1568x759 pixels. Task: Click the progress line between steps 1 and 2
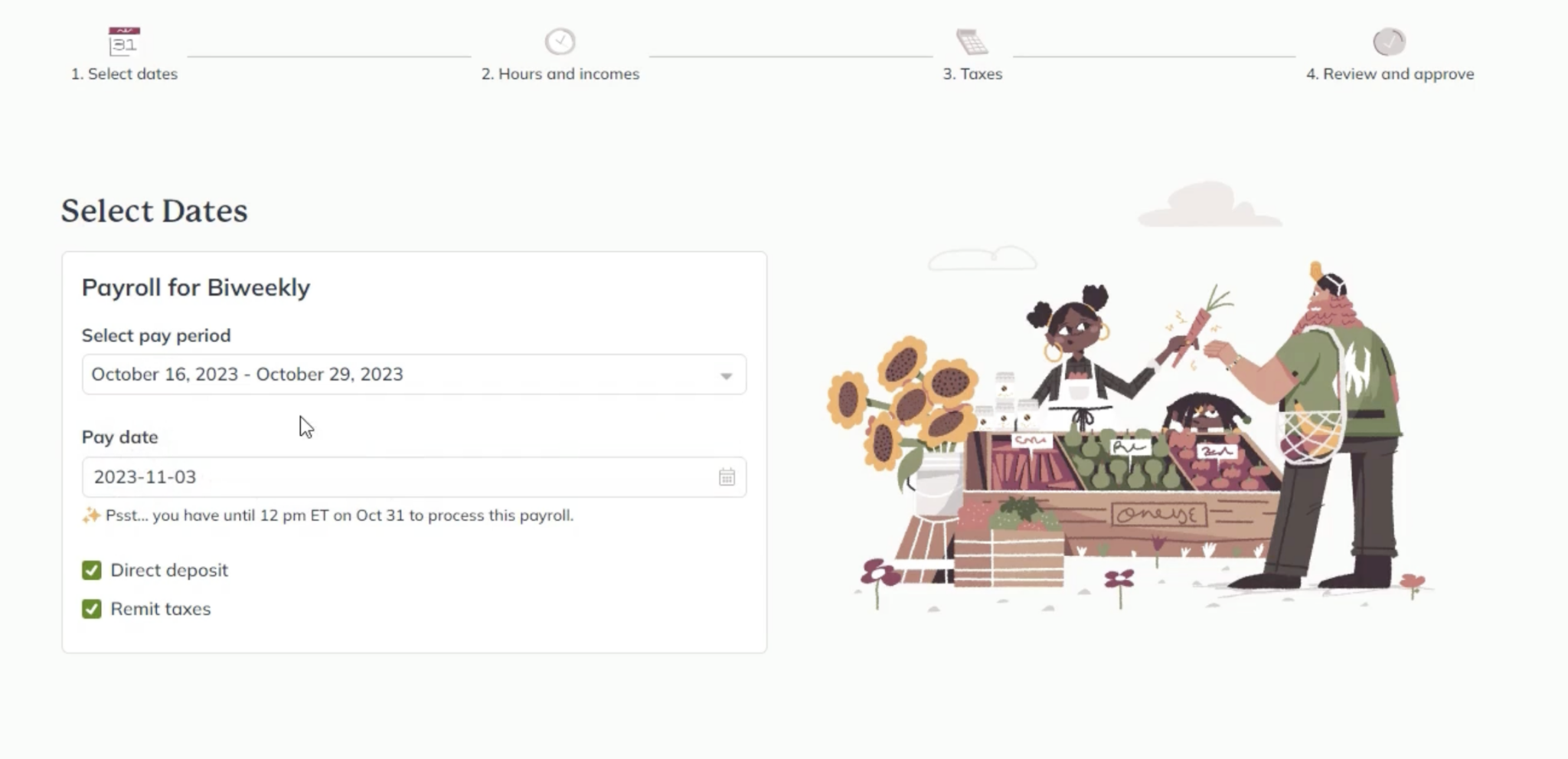[328, 56]
